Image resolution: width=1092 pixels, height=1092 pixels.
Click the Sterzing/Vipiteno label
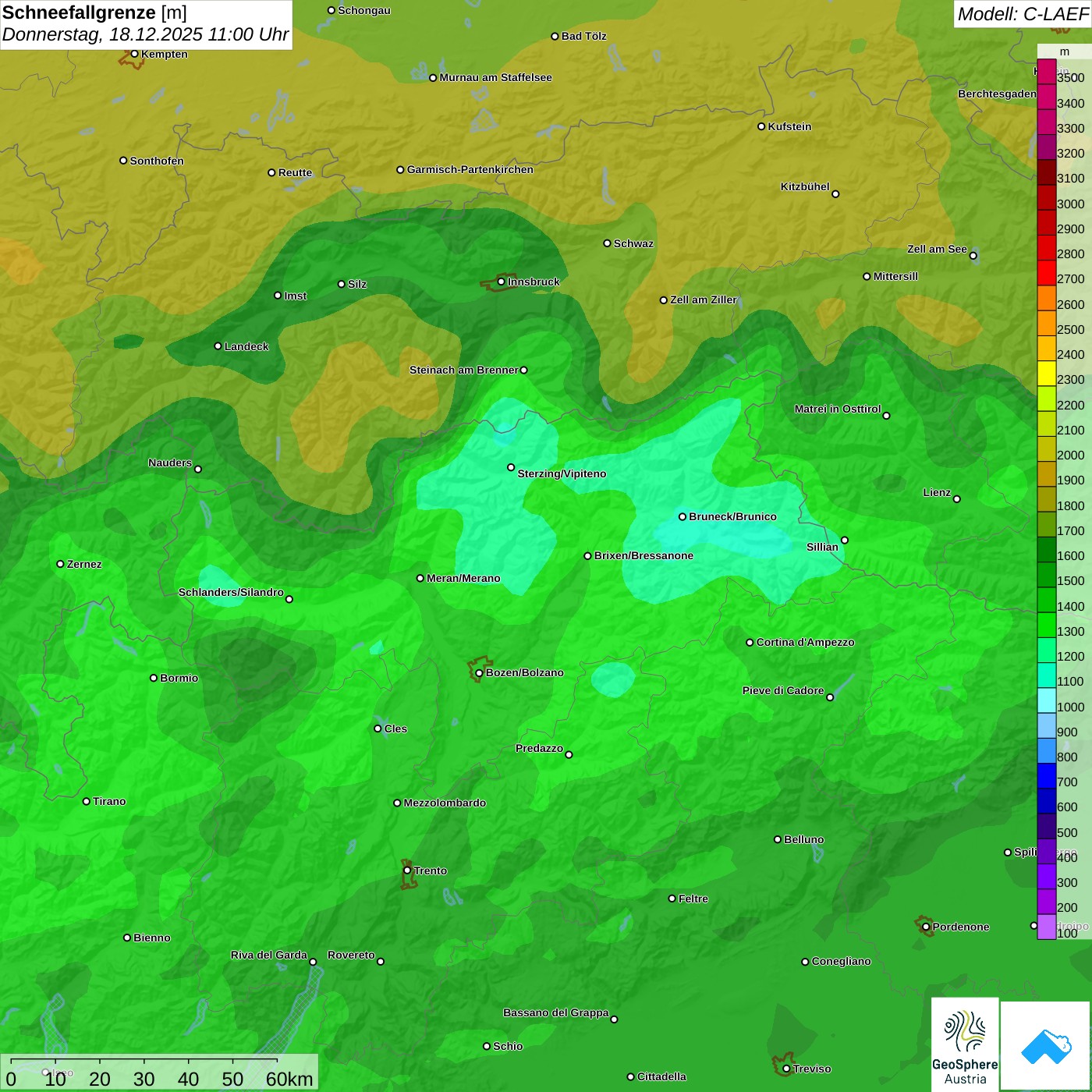[x=562, y=474]
